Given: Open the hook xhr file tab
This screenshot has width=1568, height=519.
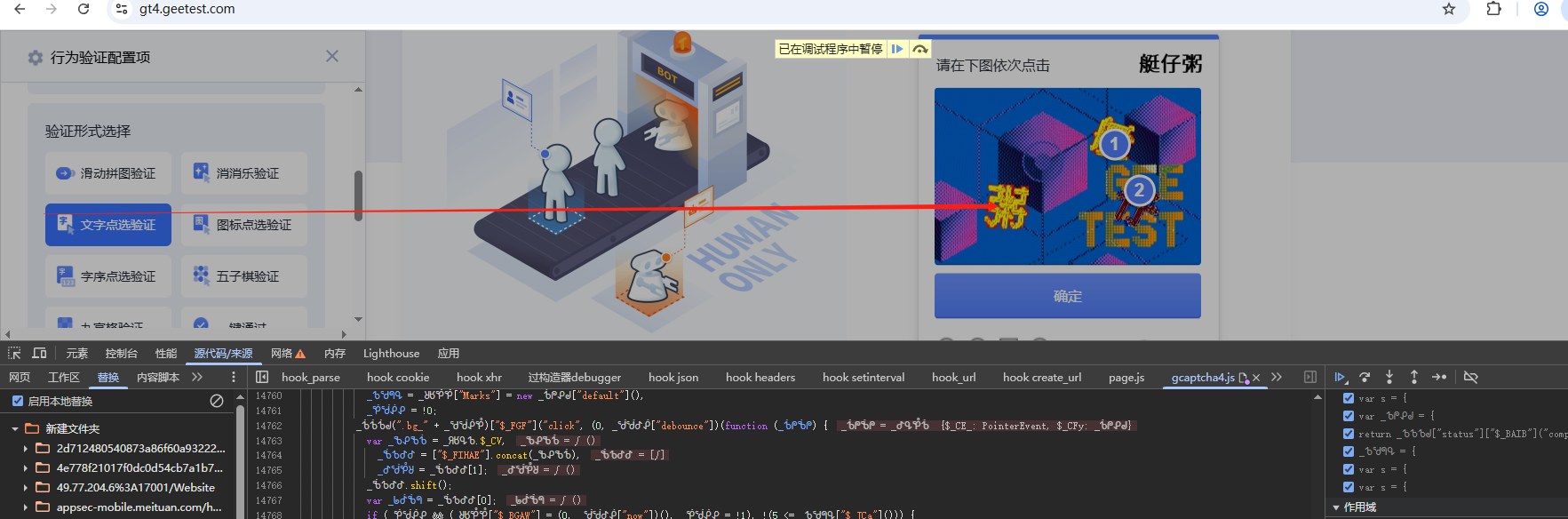Looking at the screenshot, I should 479,377.
